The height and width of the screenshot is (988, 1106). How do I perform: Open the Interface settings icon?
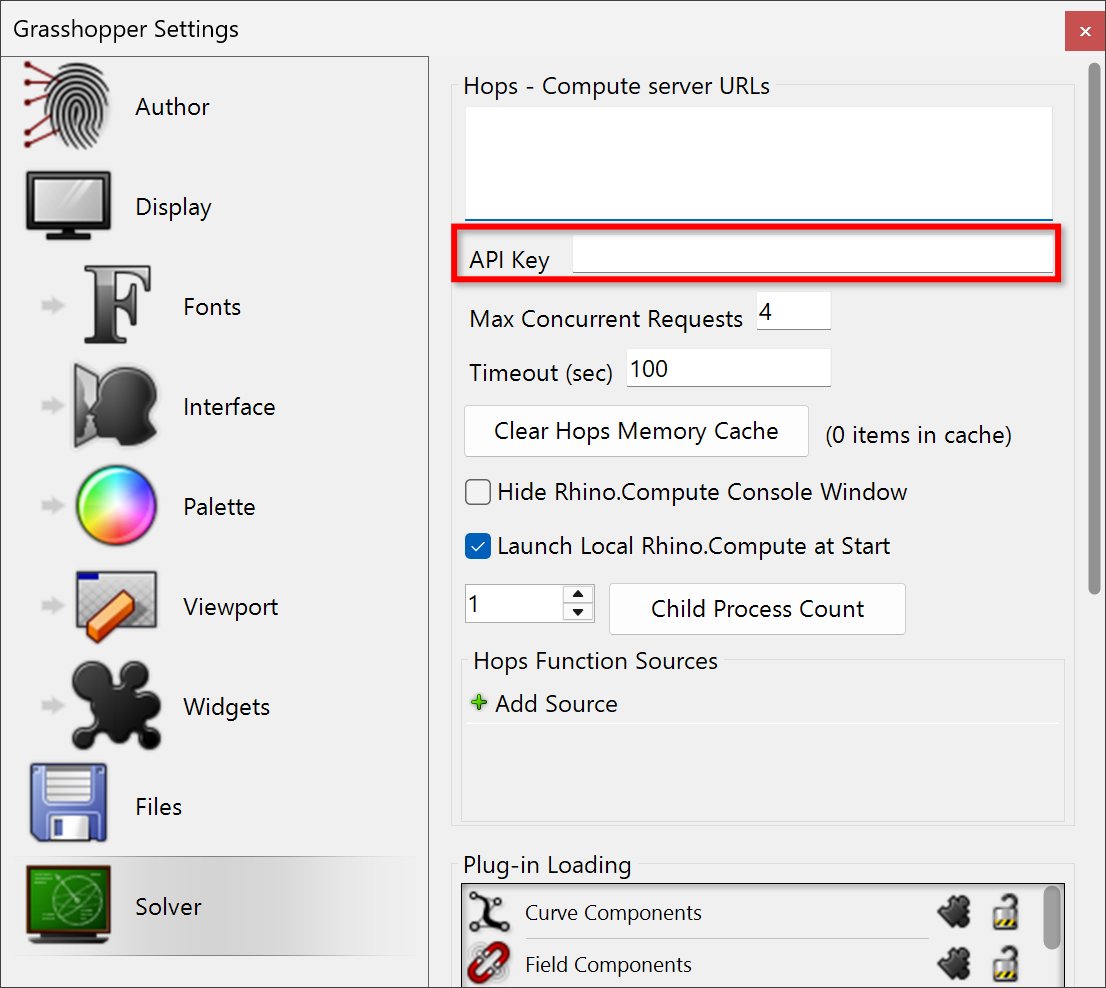(116, 407)
